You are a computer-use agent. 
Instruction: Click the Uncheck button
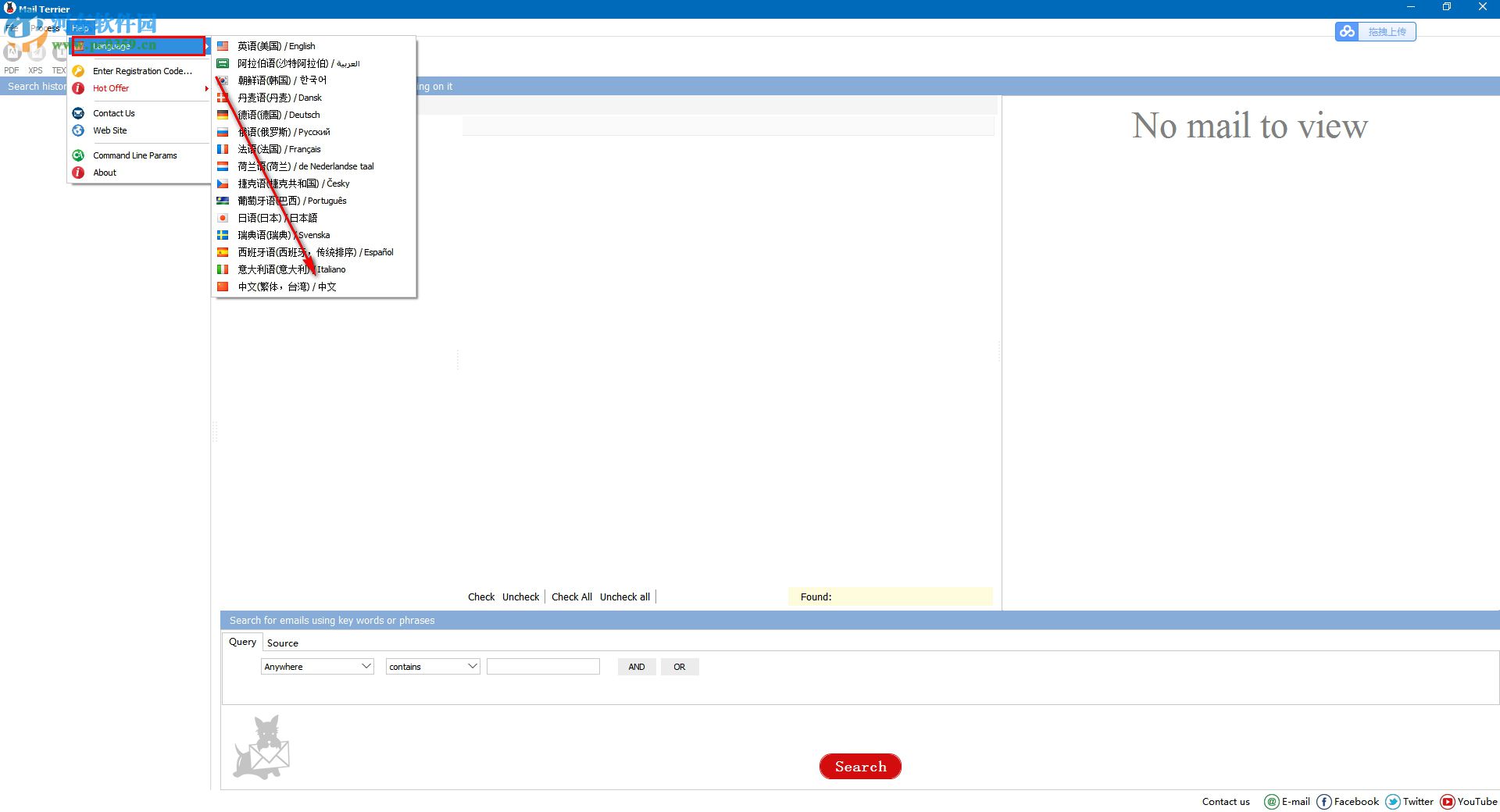click(x=521, y=597)
